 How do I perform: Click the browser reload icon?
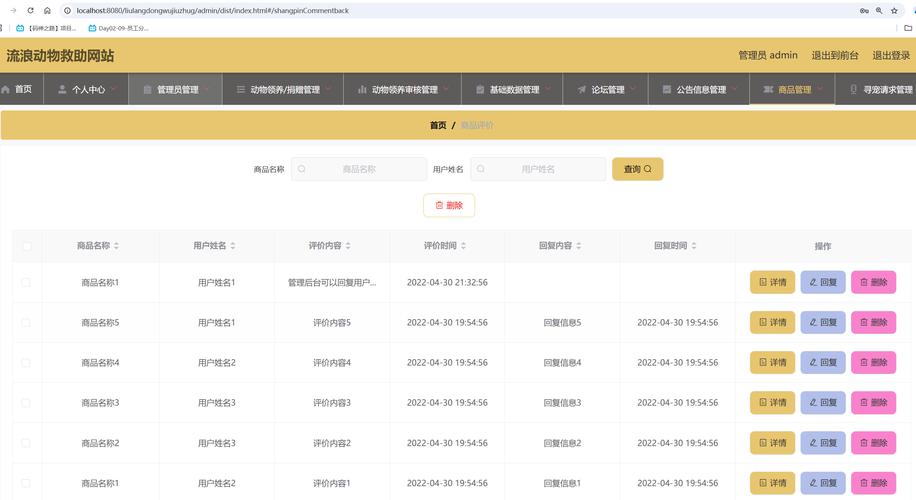(x=30, y=10)
